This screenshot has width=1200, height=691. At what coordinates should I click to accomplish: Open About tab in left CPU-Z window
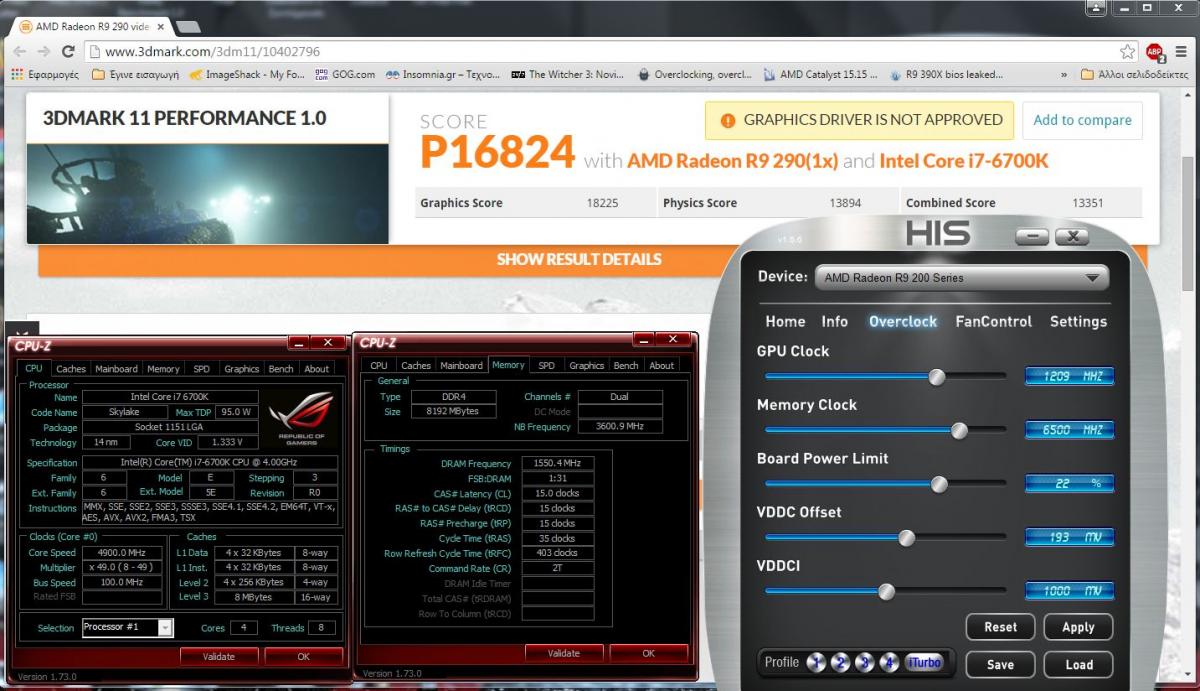click(317, 369)
